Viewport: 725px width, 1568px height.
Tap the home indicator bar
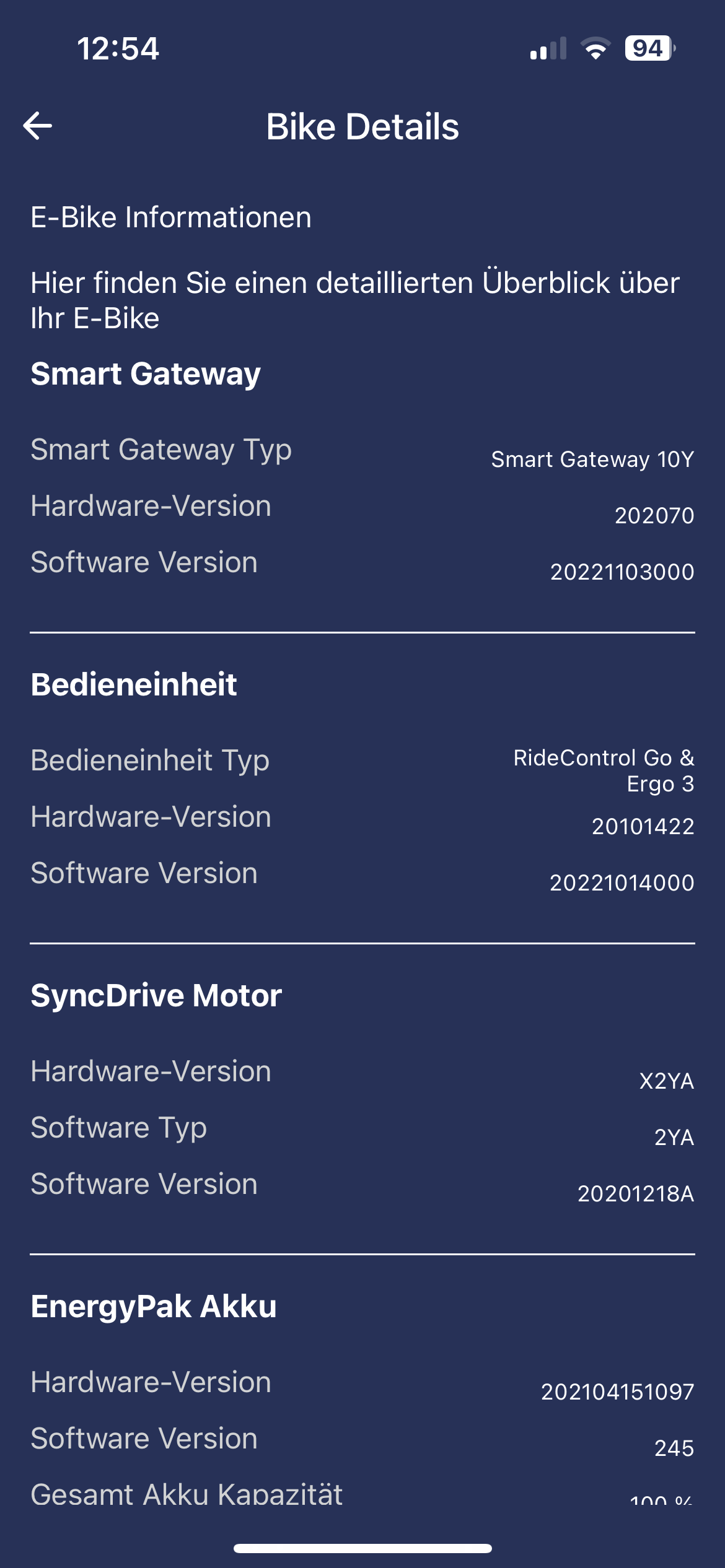coord(362,1548)
